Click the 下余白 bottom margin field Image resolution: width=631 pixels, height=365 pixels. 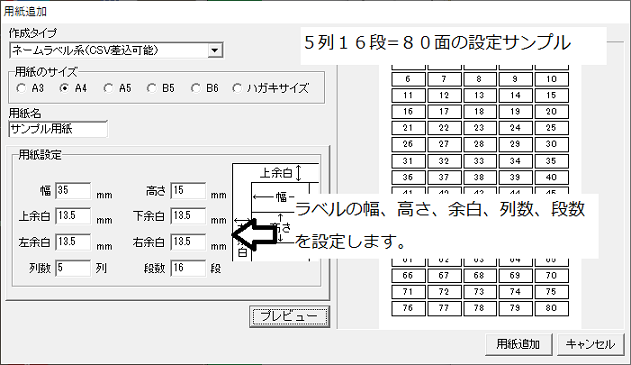188,216
